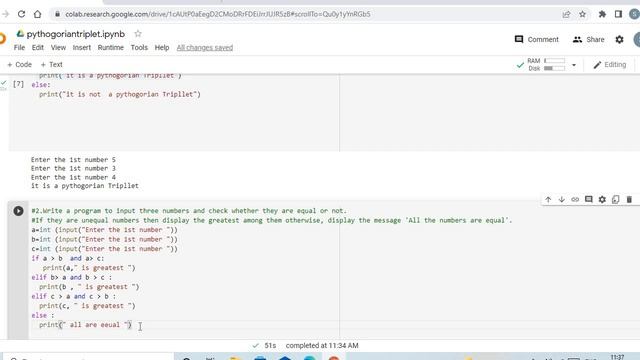The height and width of the screenshot is (360, 640).
Task: Click the Comment button
Action: tap(537, 40)
